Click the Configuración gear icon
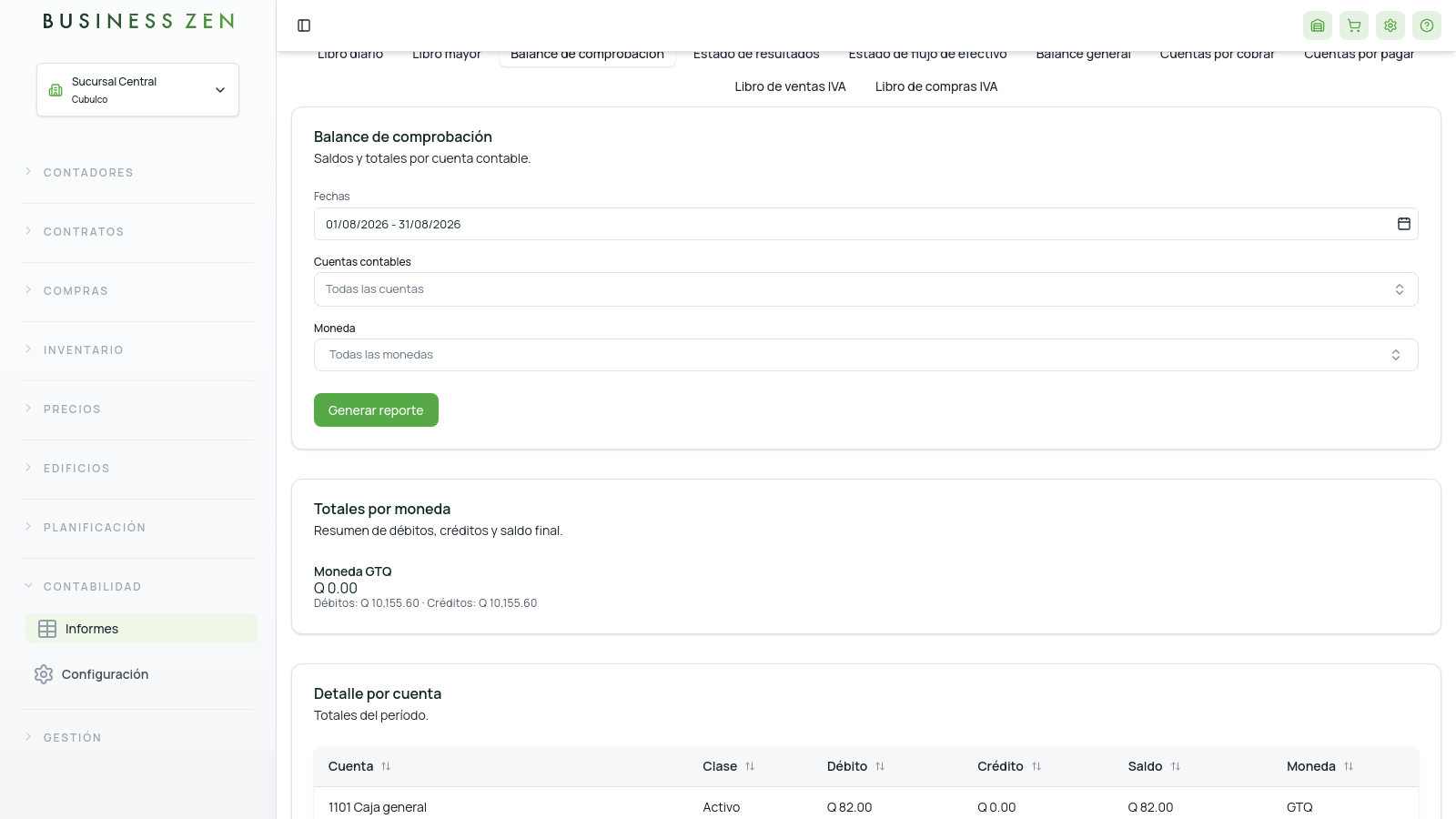The image size is (1456, 819). click(44, 674)
